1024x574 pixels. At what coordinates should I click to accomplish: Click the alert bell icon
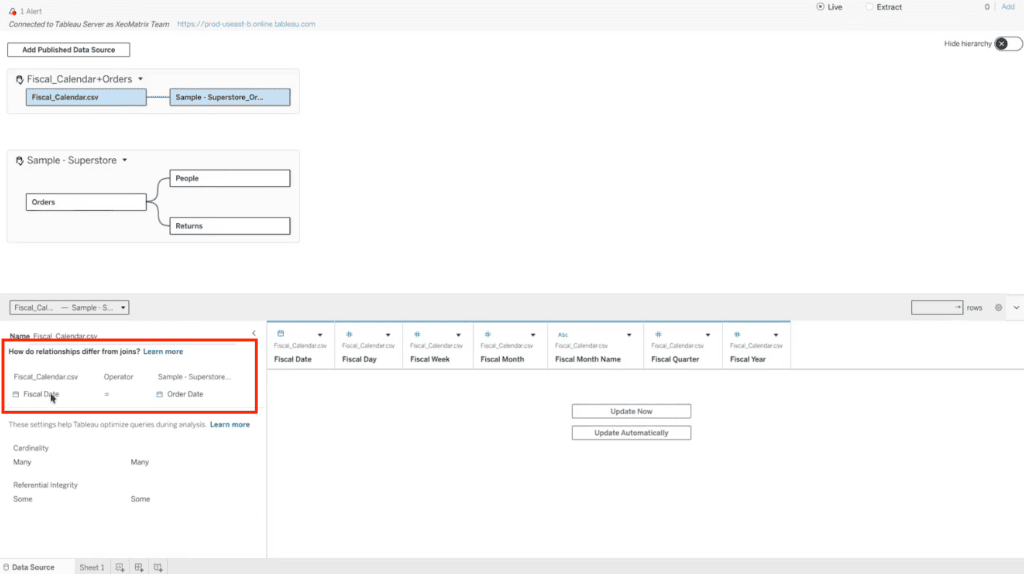click(x=12, y=11)
